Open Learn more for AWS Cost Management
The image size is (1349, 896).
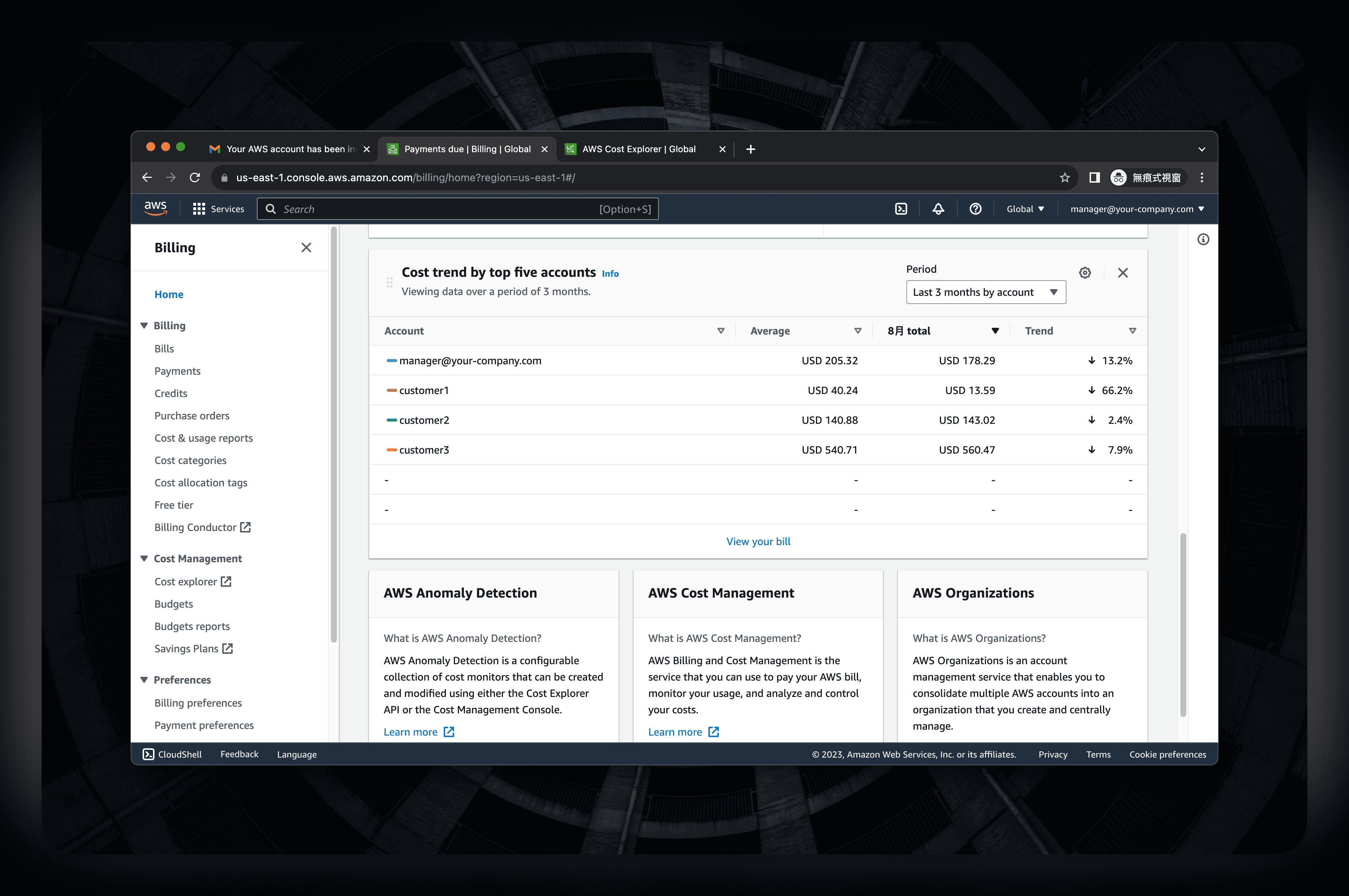[x=683, y=732]
